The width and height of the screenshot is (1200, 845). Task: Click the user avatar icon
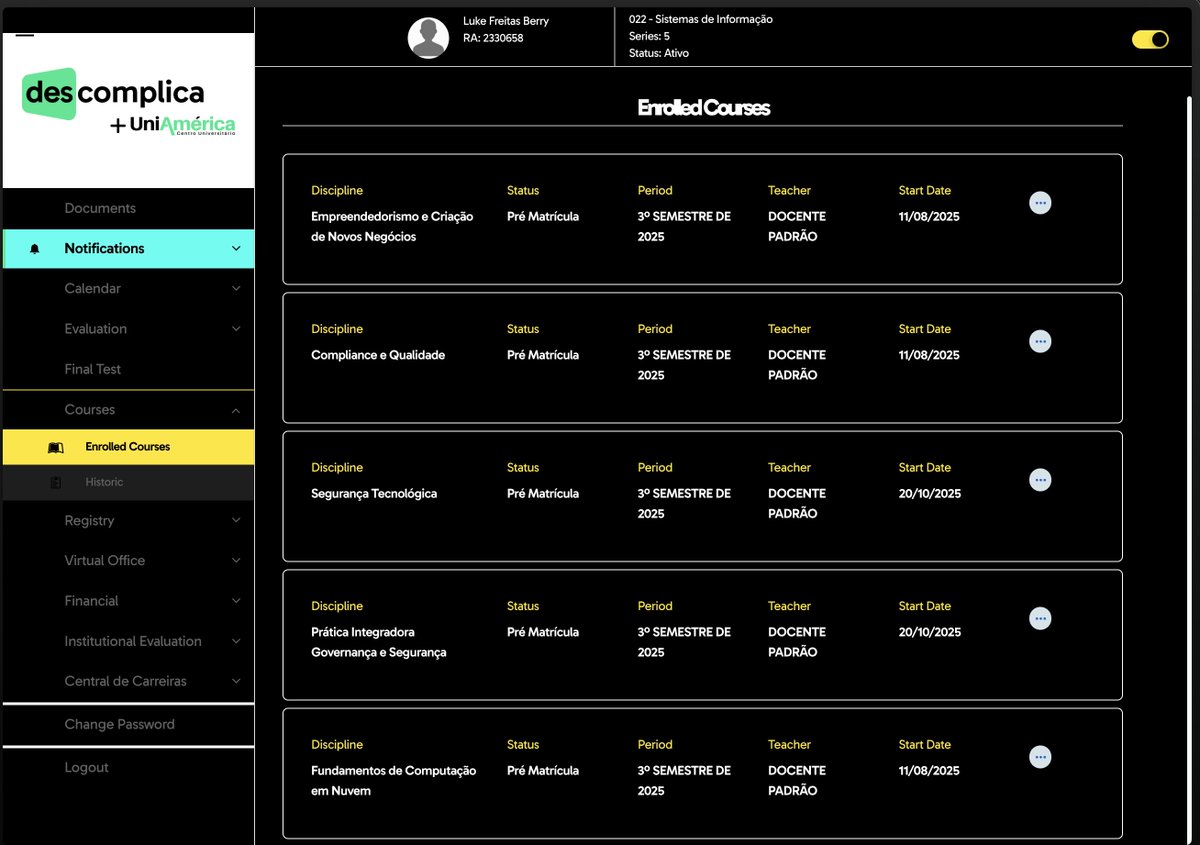click(x=428, y=38)
